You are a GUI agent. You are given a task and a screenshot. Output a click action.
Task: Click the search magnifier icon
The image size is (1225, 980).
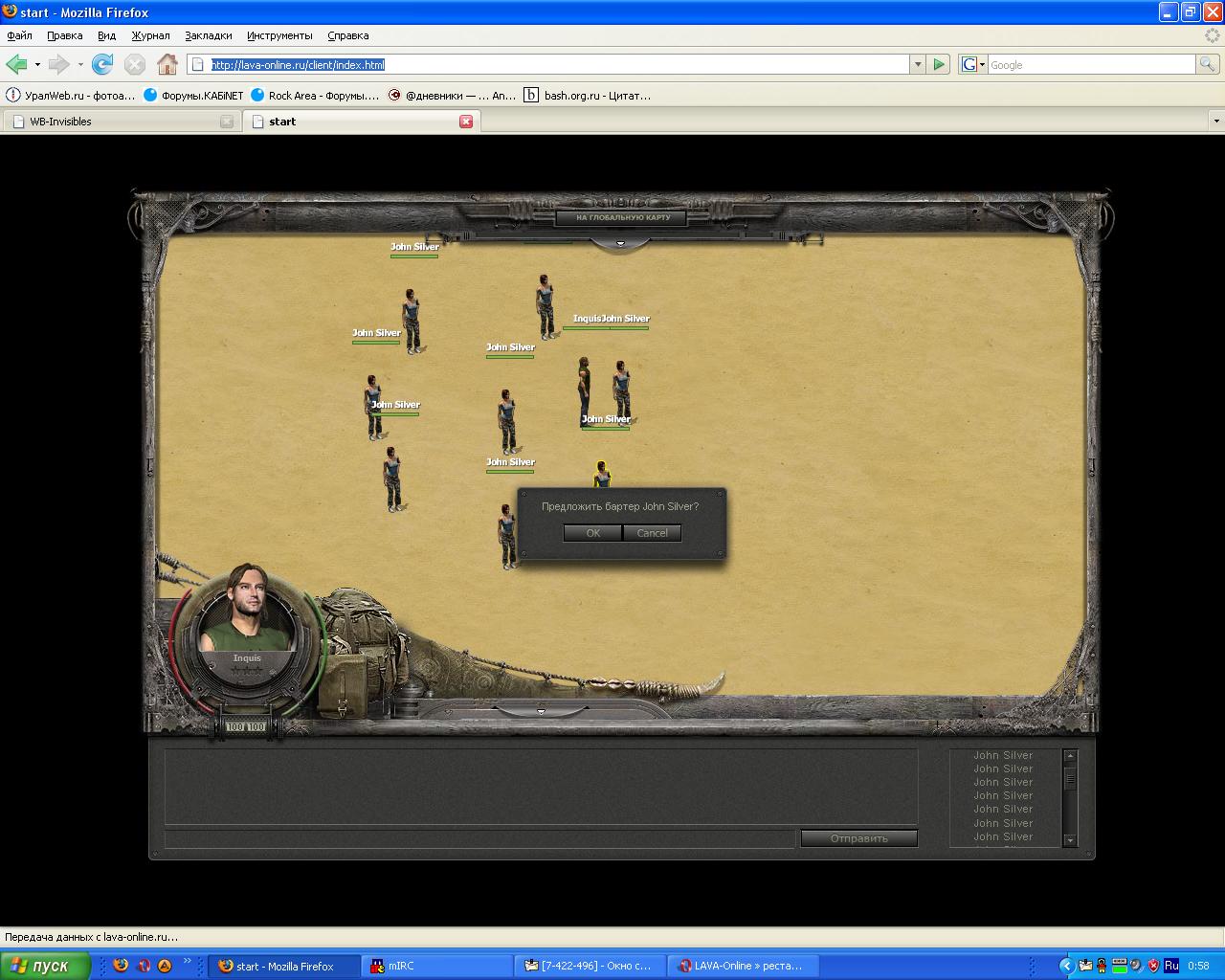(x=1208, y=64)
